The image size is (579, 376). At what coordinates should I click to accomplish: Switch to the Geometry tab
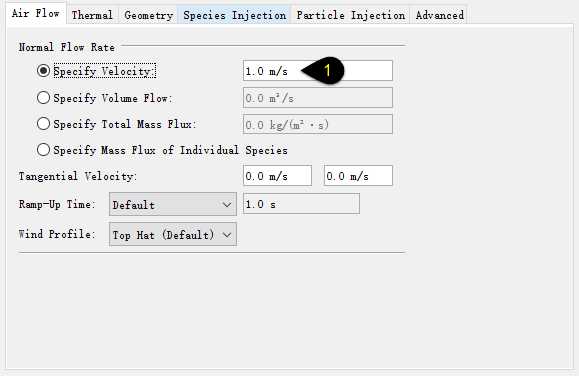click(148, 15)
